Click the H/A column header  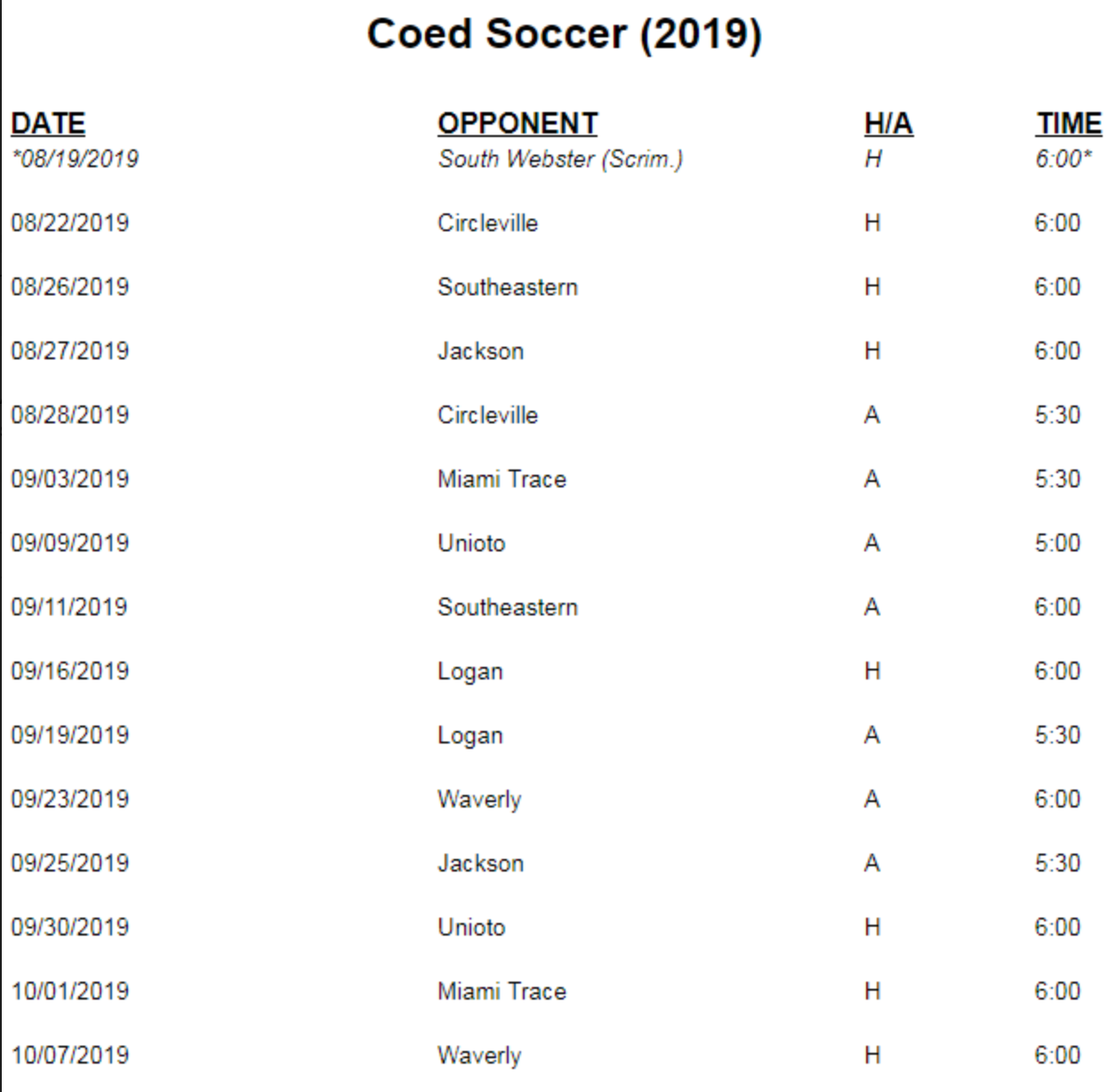pyautogui.click(x=888, y=123)
